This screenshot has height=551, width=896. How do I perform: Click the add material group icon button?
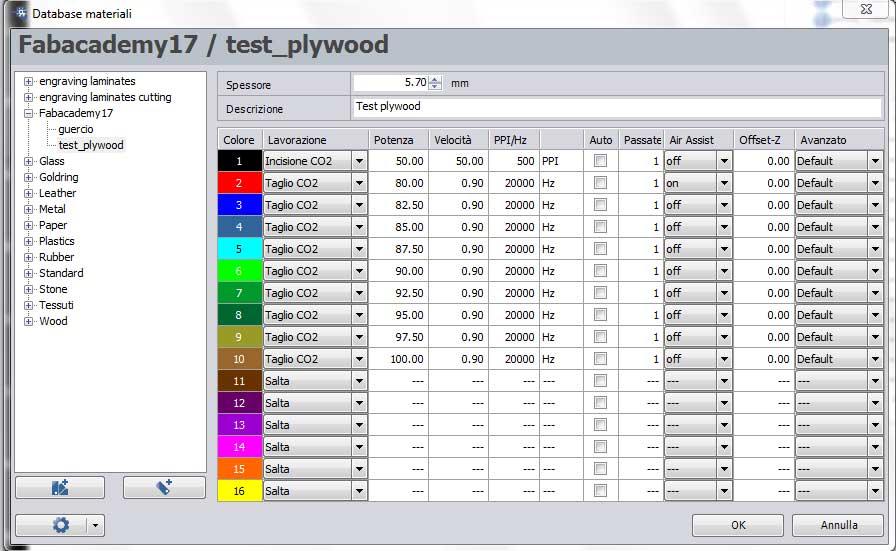click(x=60, y=488)
